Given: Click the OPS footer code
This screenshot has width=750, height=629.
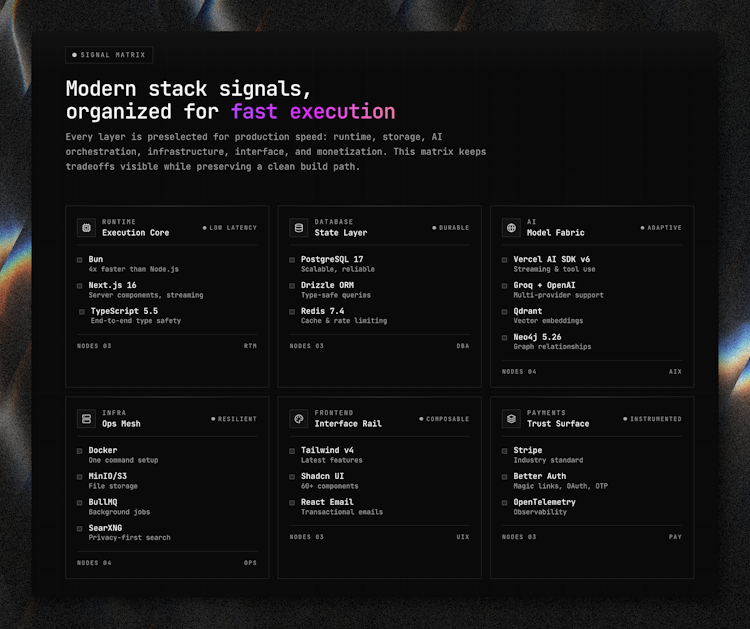Looking at the screenshot, I should pos(250,563).
